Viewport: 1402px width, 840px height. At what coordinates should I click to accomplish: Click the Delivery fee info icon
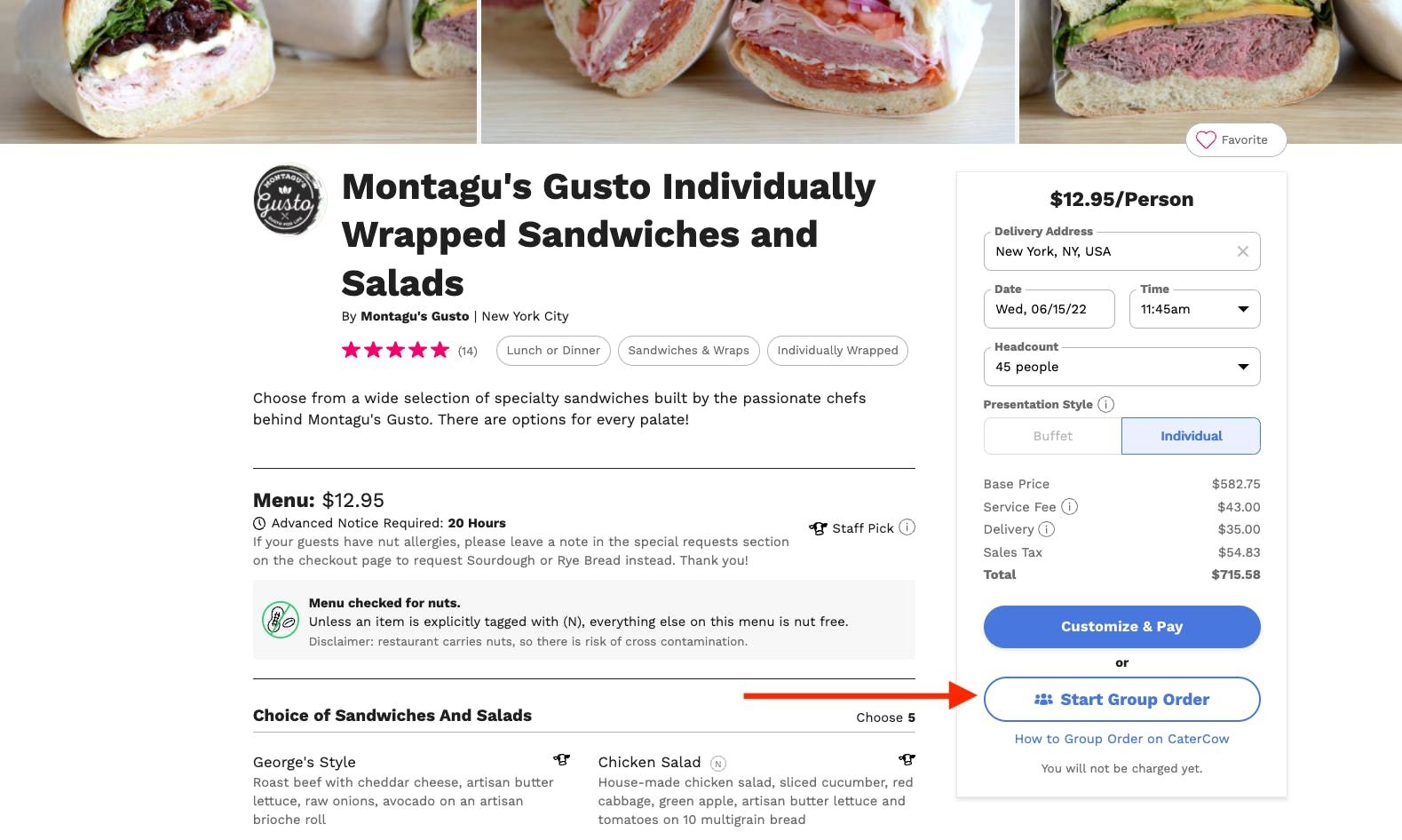pyautogui.click(x=1047, y=529)
